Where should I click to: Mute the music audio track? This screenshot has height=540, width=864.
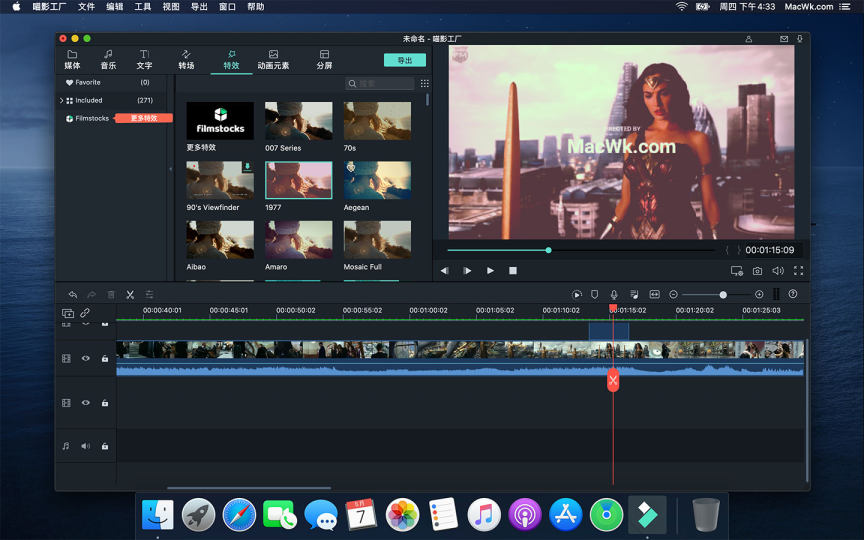85,446
